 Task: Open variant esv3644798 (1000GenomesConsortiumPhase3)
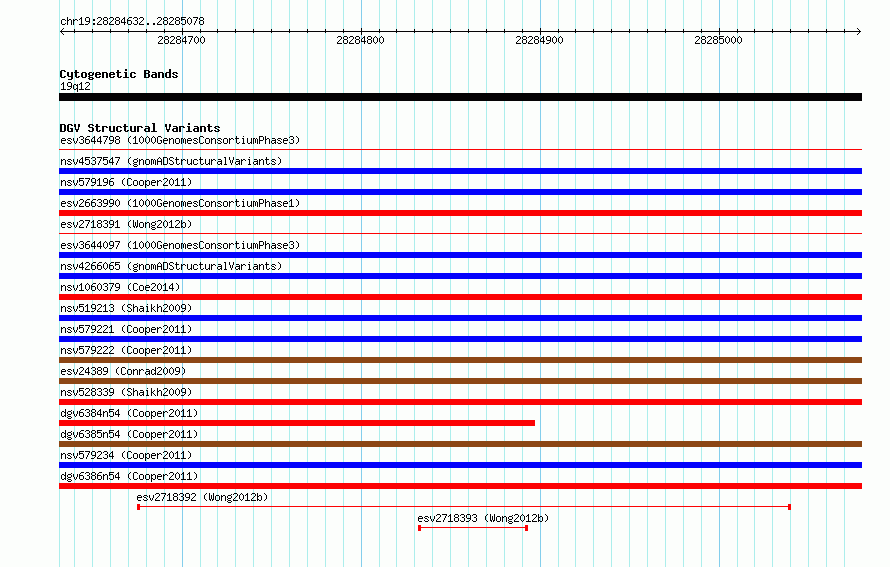point(180,140)
